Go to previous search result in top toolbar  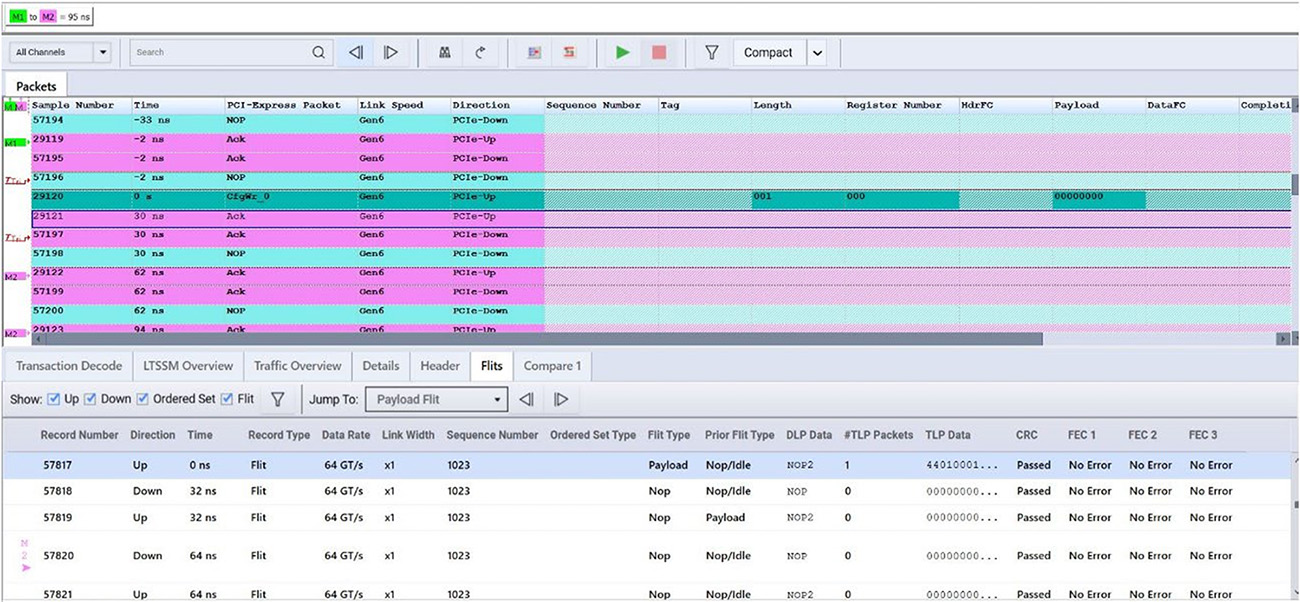point(355,53)
